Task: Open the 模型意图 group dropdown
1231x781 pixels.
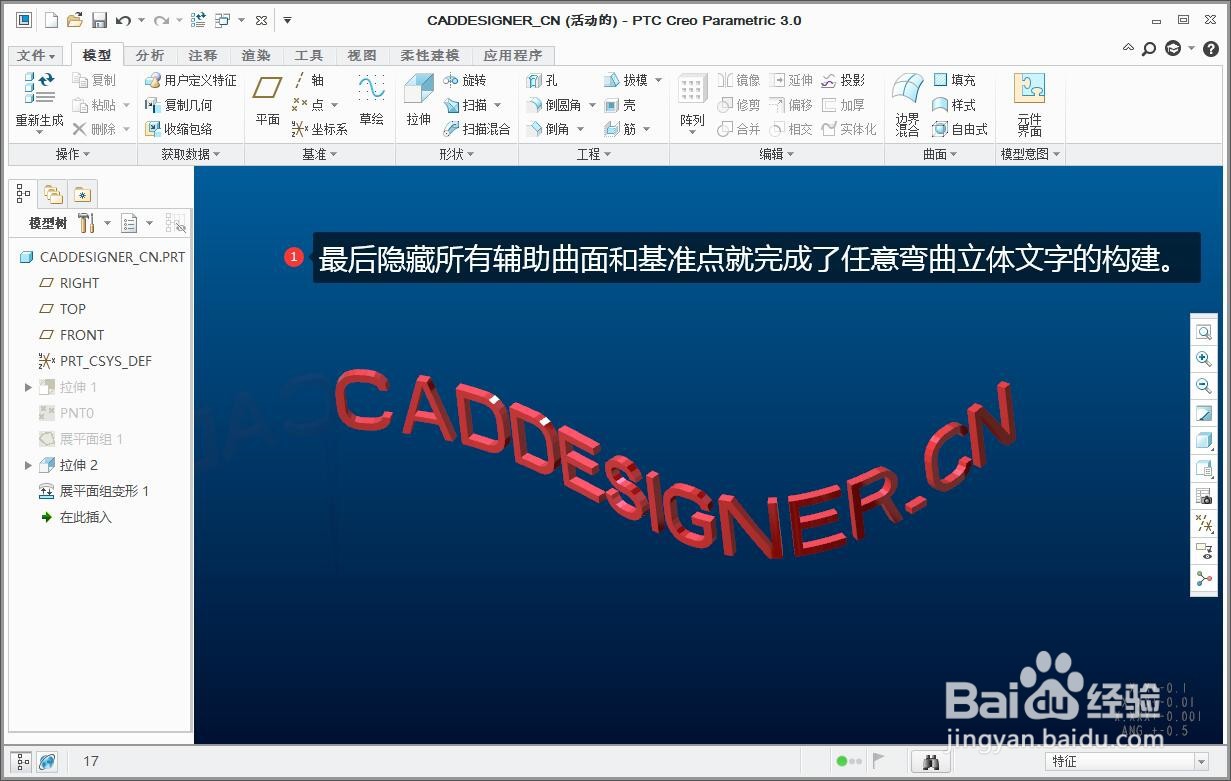Action: (1030, 154)
